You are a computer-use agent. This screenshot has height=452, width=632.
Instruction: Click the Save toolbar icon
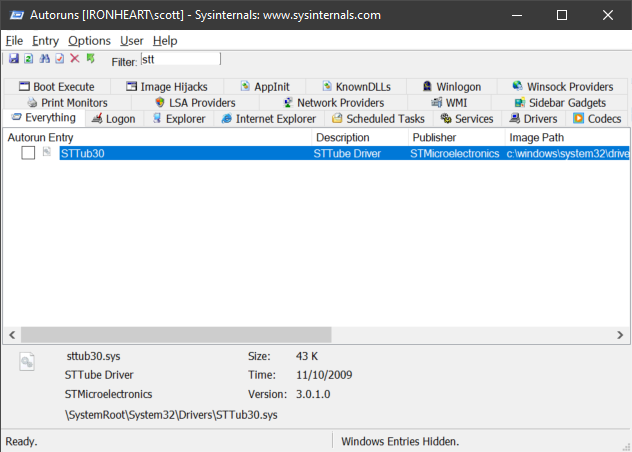pos(12,60)
